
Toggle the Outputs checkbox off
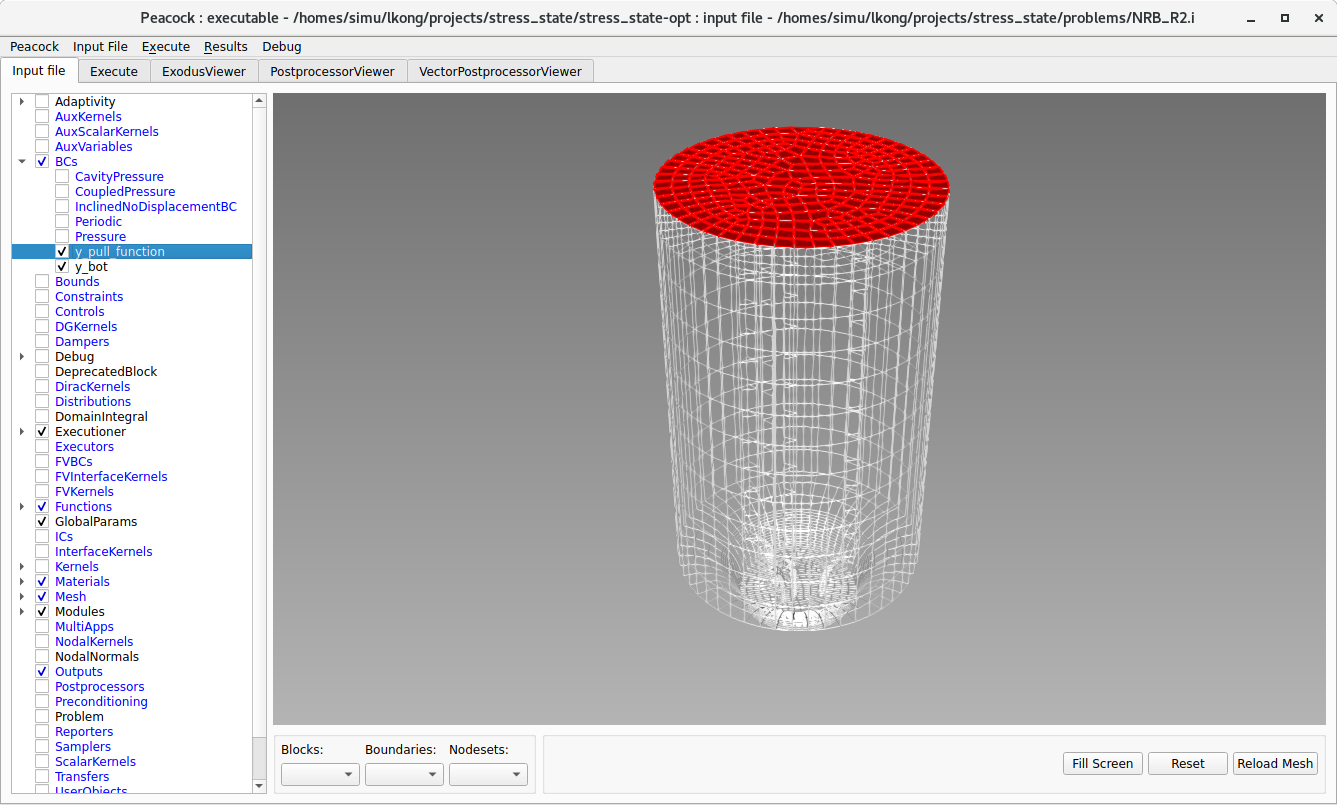point(41,671)
